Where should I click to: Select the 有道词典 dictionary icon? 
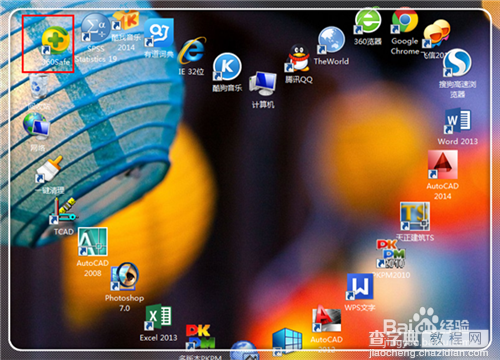click(159, 33)
